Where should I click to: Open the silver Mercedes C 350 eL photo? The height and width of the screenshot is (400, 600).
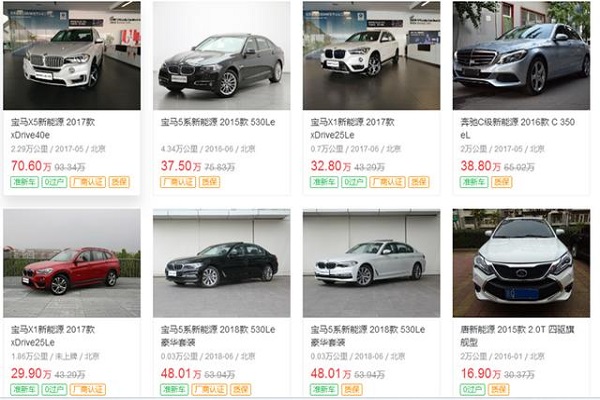(x=521, y=56)
